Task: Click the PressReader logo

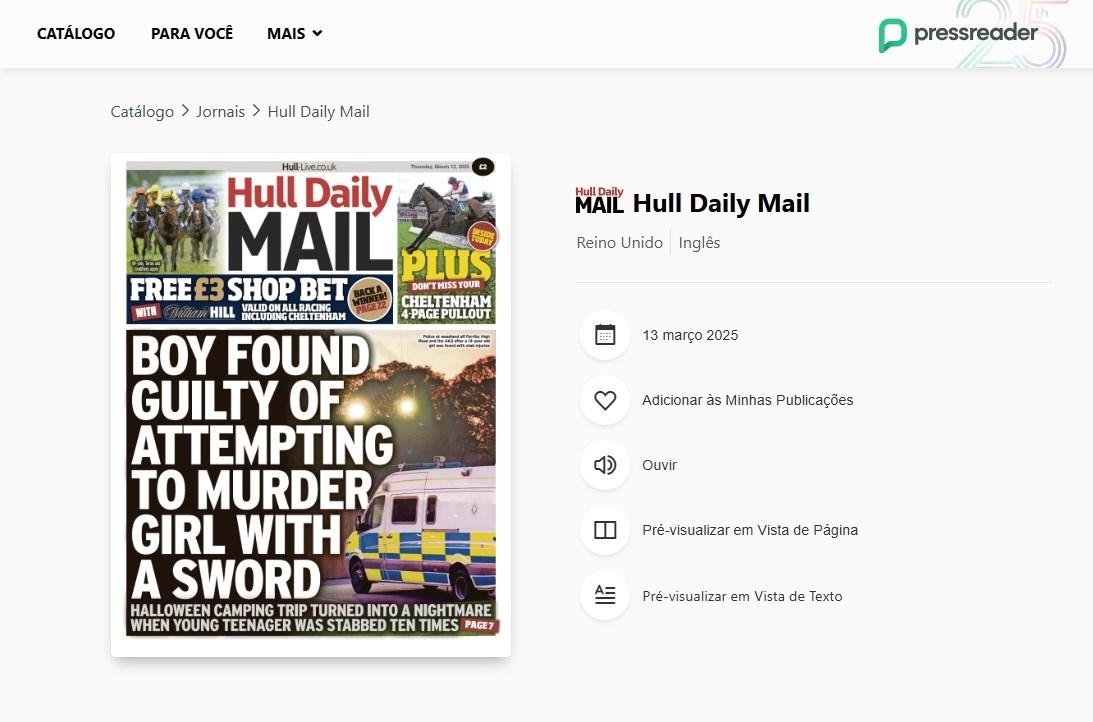Action: [958, 35]
